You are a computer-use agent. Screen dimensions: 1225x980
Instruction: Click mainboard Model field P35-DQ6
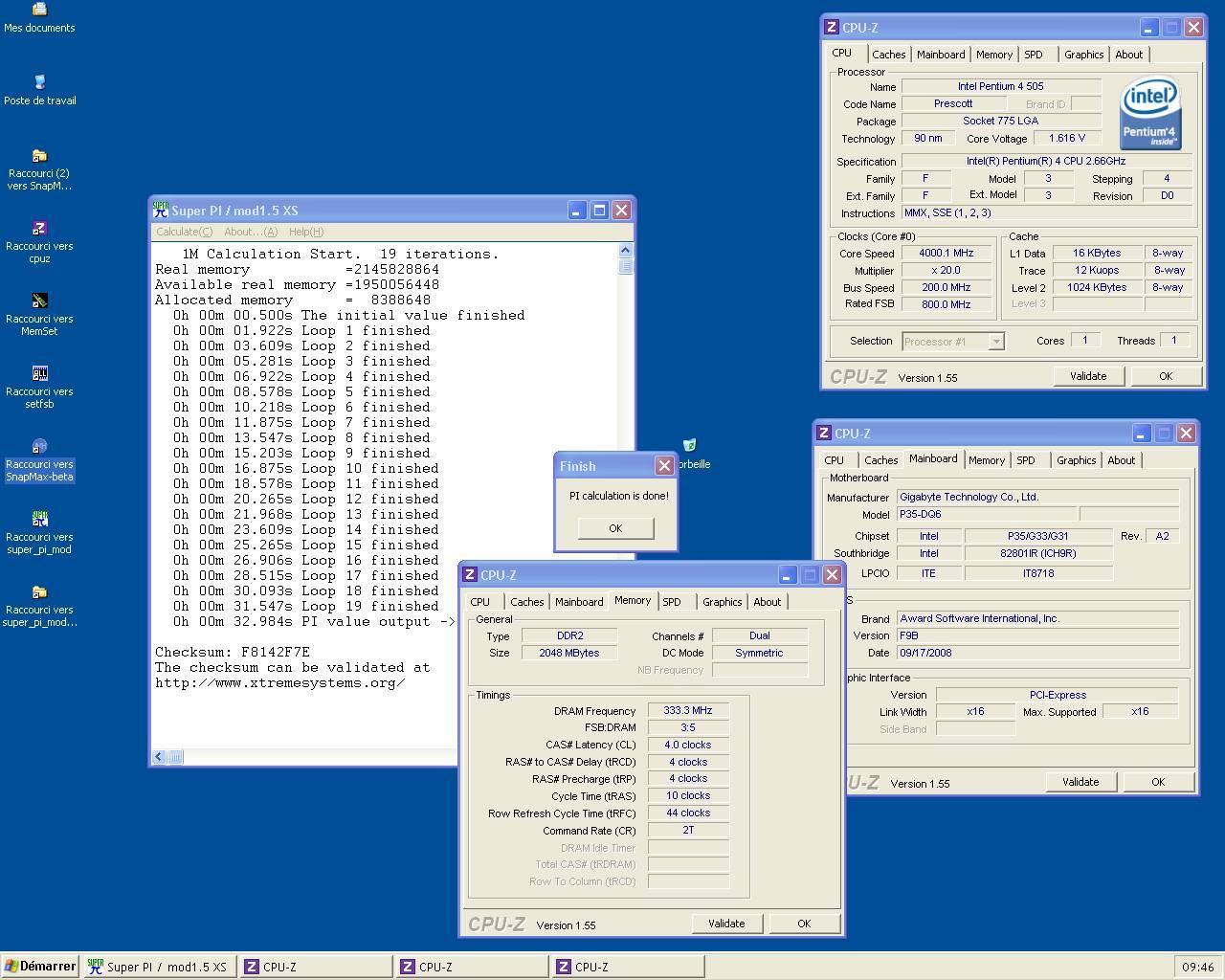coord(986,514)
